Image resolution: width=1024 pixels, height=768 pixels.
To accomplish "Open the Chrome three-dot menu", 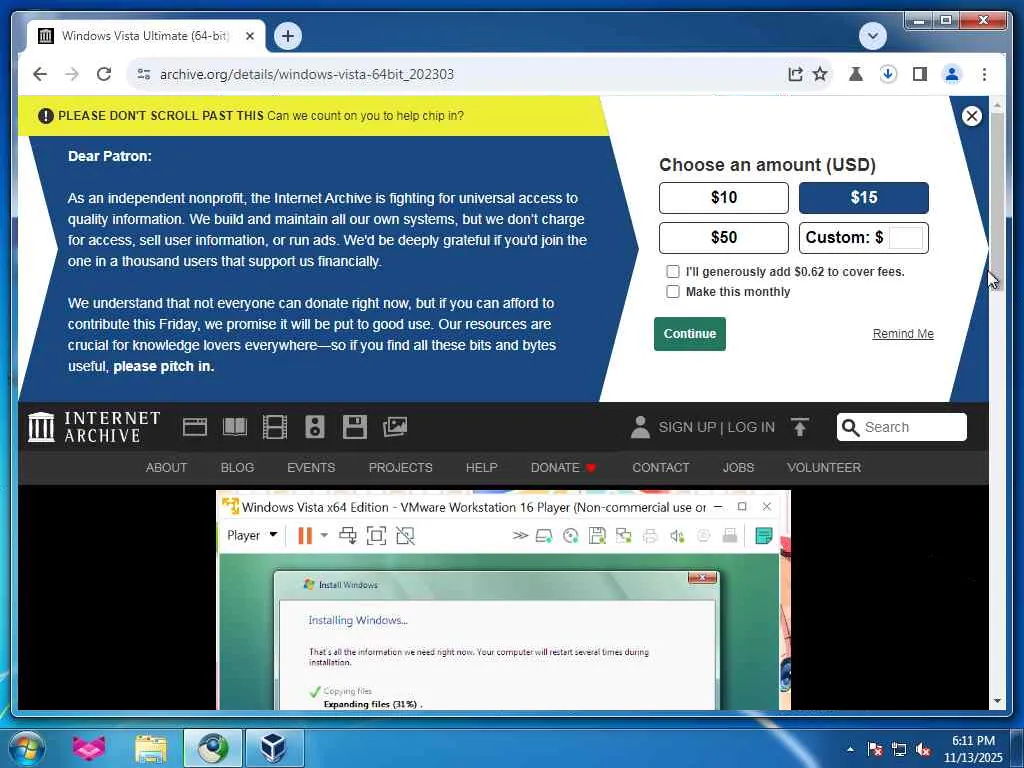I will click(984, 74).
